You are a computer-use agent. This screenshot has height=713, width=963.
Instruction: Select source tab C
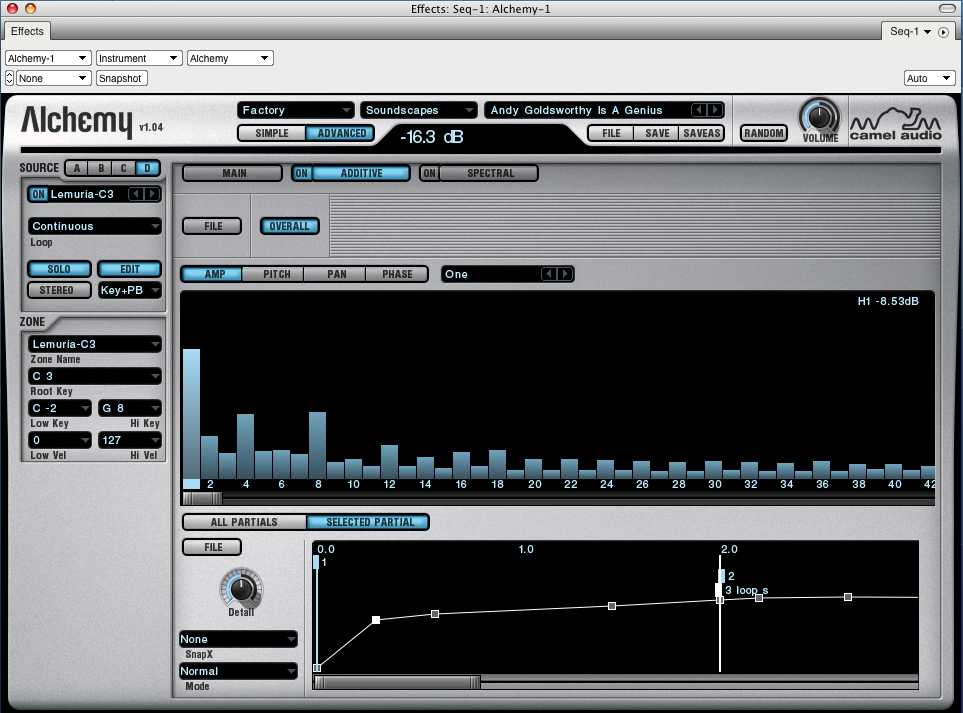tap(124, 168)
